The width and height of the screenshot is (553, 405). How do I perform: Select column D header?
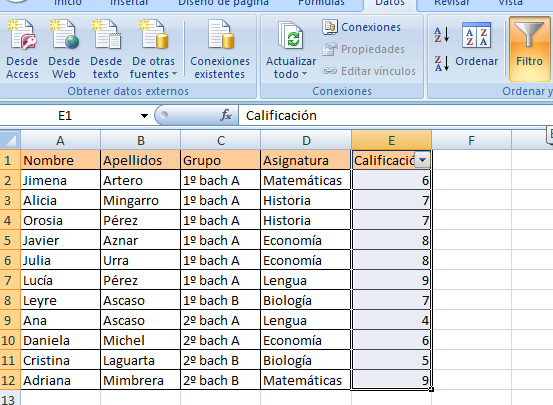tap(306, 140)
